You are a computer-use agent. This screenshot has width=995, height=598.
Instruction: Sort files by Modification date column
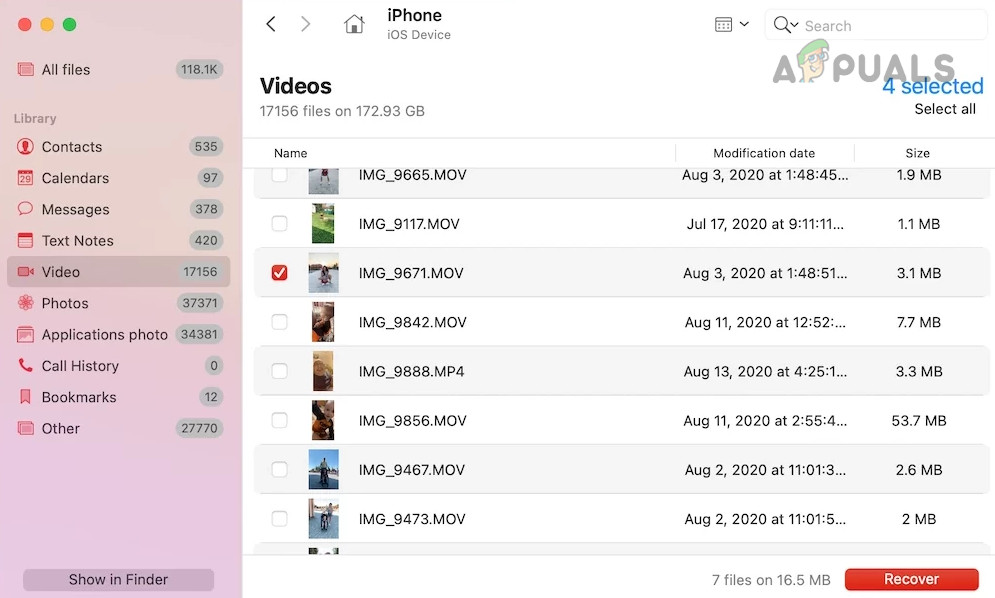[x=764, y=153]
